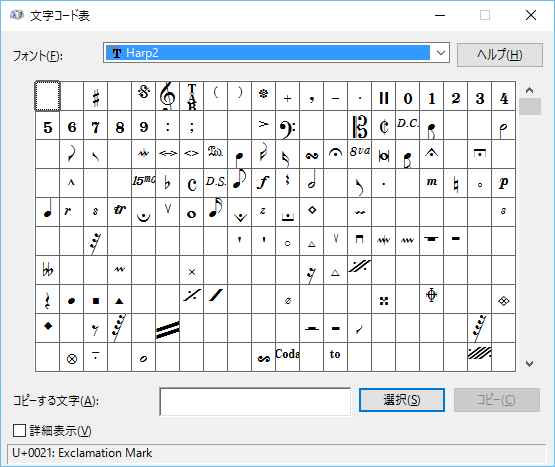Choose the D.C. symbol cell
The height and width of the screenshot is (467, 555).
[407, 125]
